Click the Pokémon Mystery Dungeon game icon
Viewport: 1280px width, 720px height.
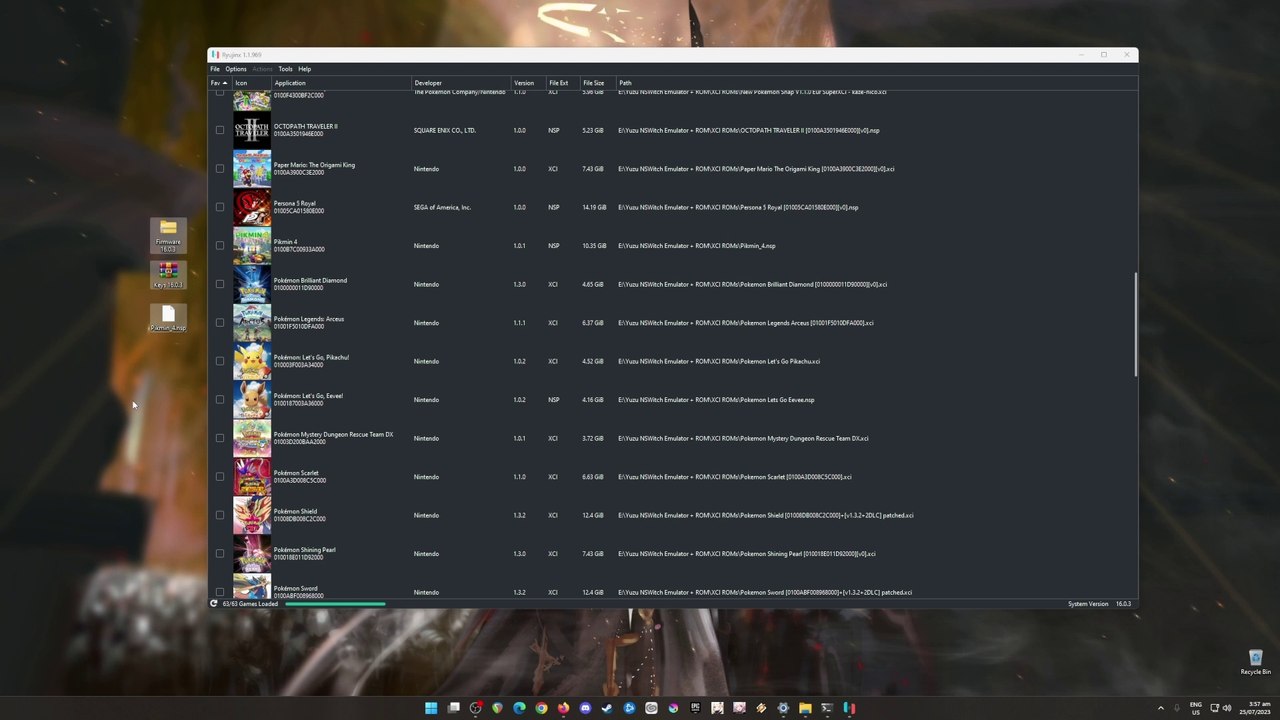tap(252, 438)
